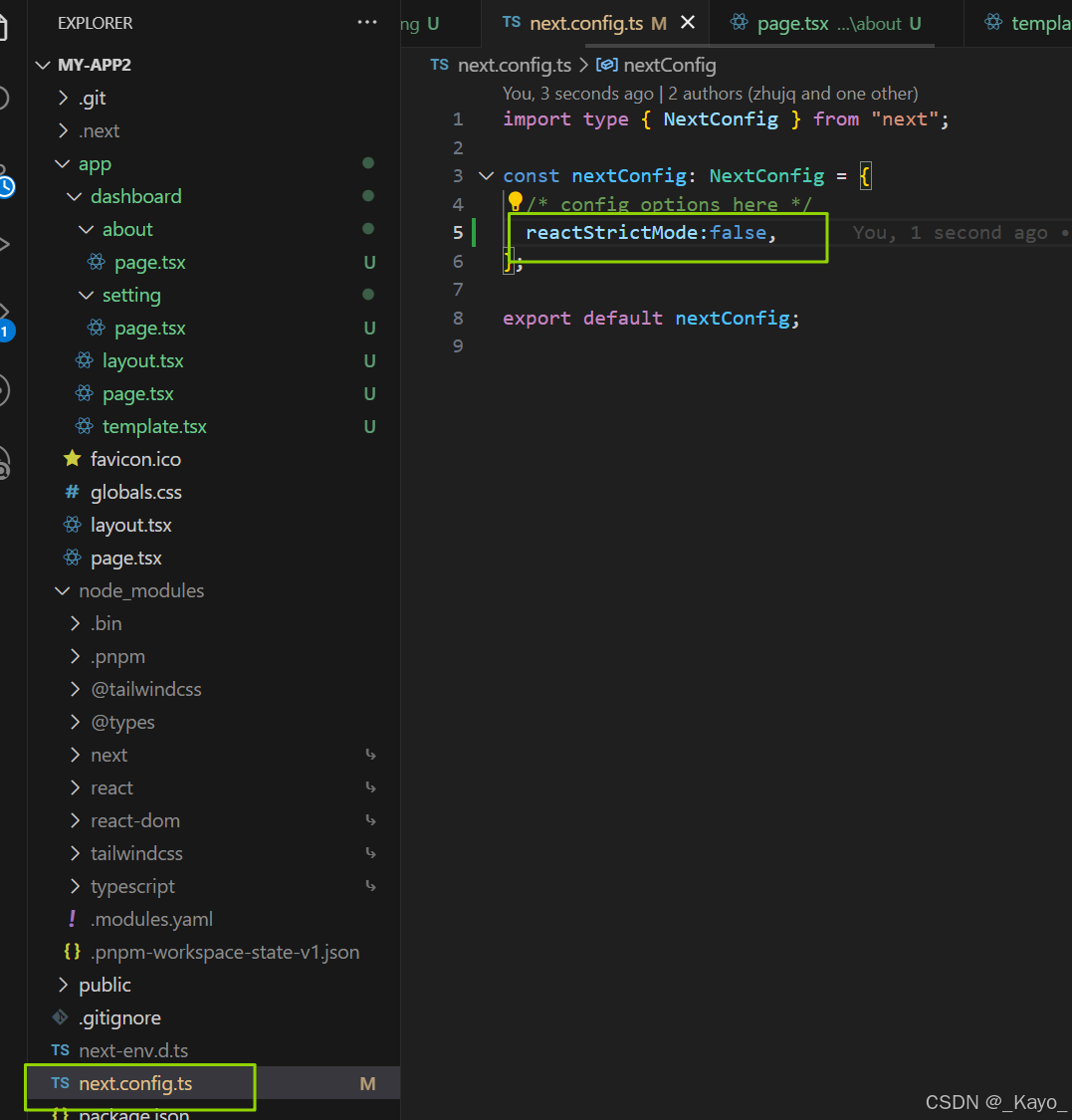Click next.config.ts in the breadcrumb
1072x1120 pixels.
(x=515, y=65)
